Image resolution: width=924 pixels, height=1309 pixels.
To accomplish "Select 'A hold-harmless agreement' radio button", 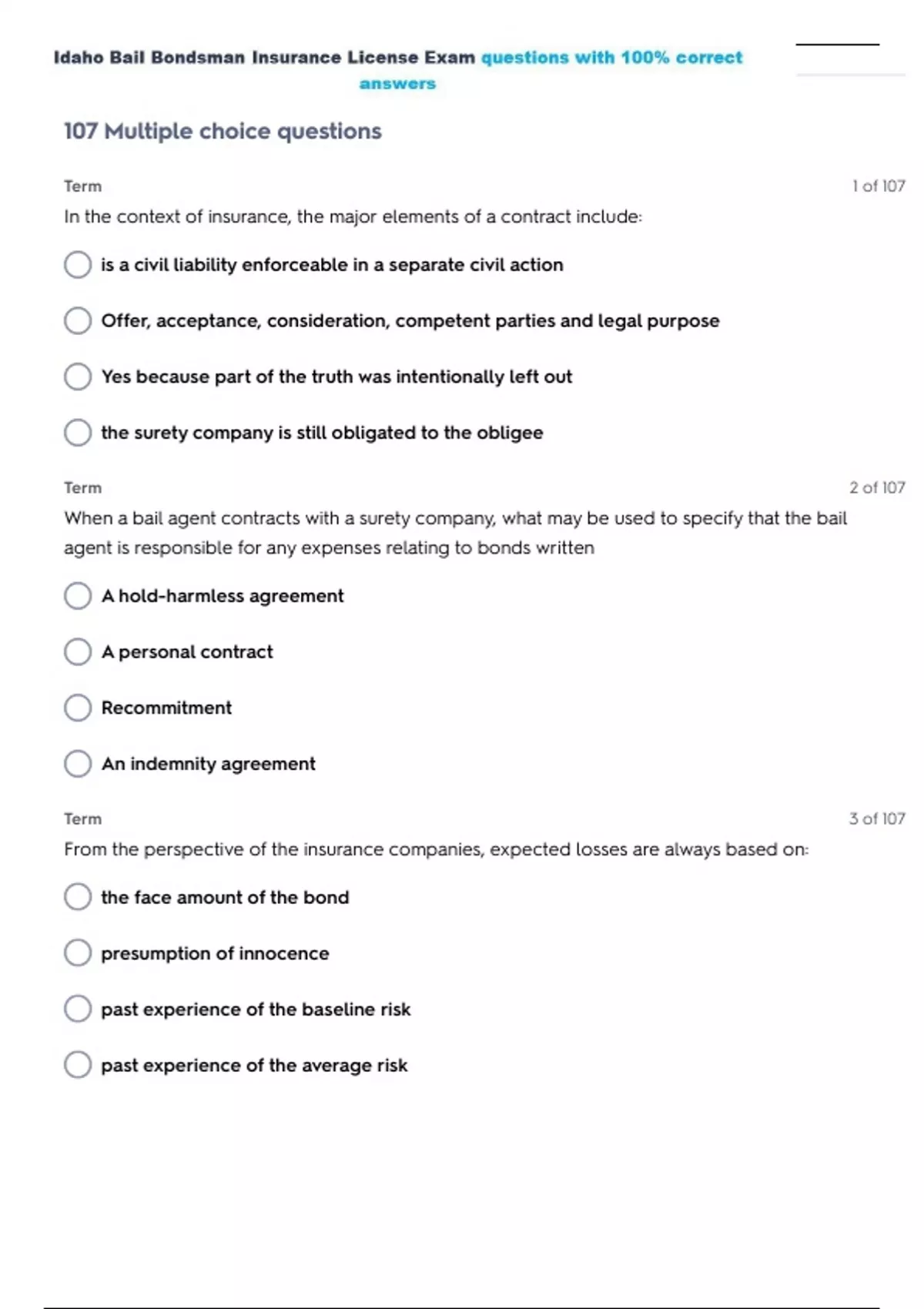I will 78,595.
